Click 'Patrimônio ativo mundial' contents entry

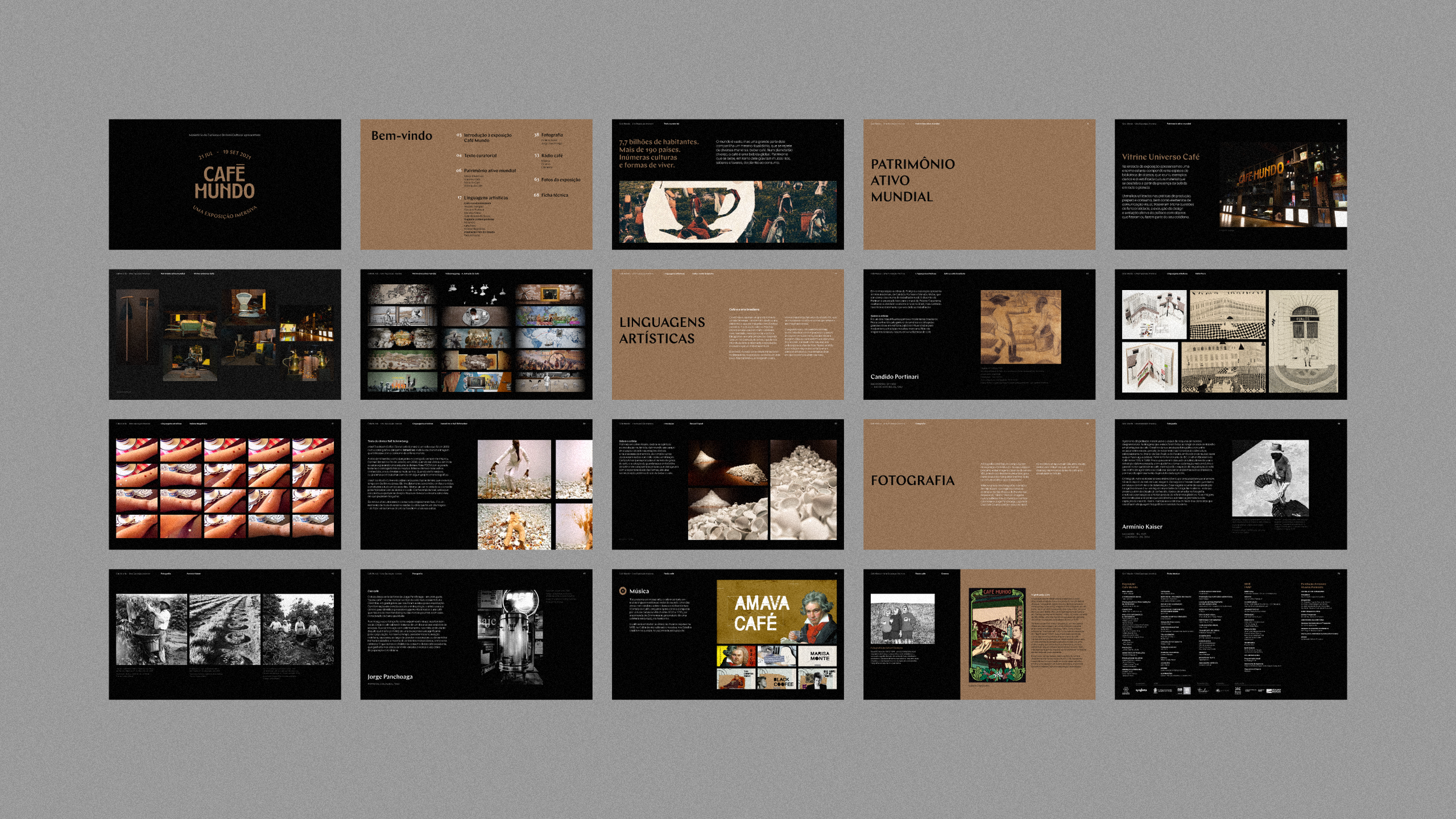click(489, 171)
